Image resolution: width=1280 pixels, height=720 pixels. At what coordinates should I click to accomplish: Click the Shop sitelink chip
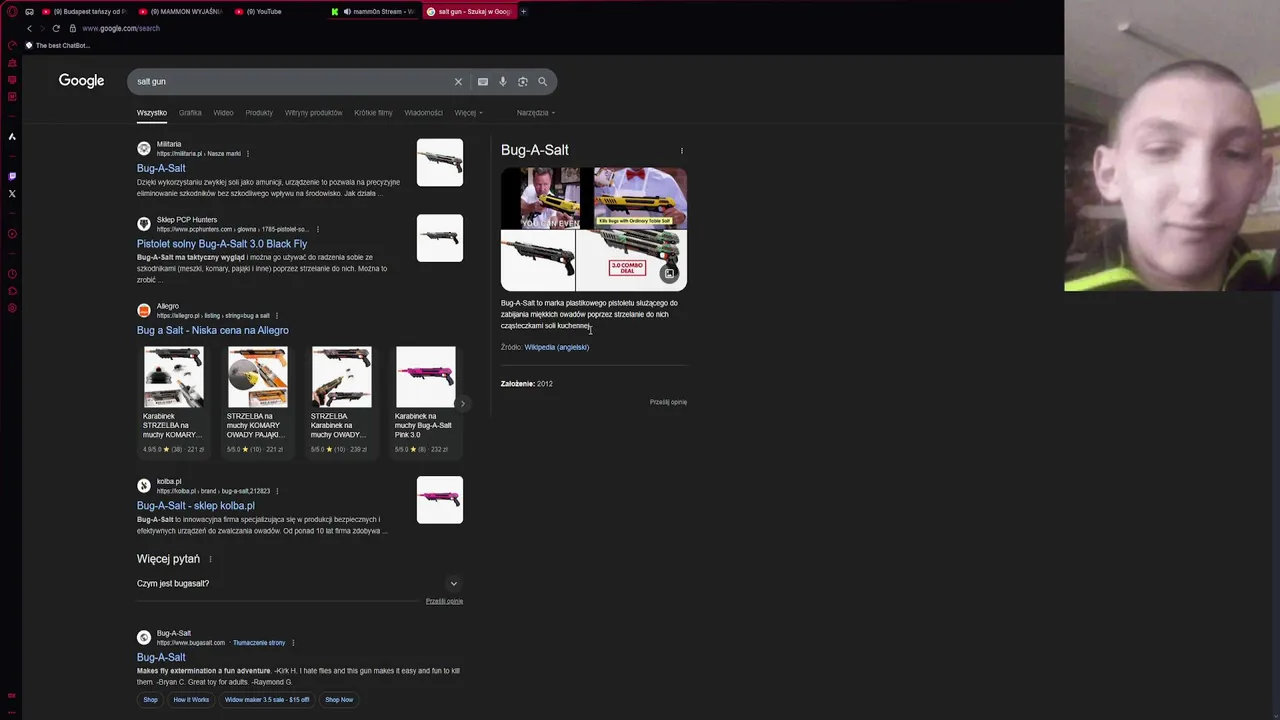(150, 700)
